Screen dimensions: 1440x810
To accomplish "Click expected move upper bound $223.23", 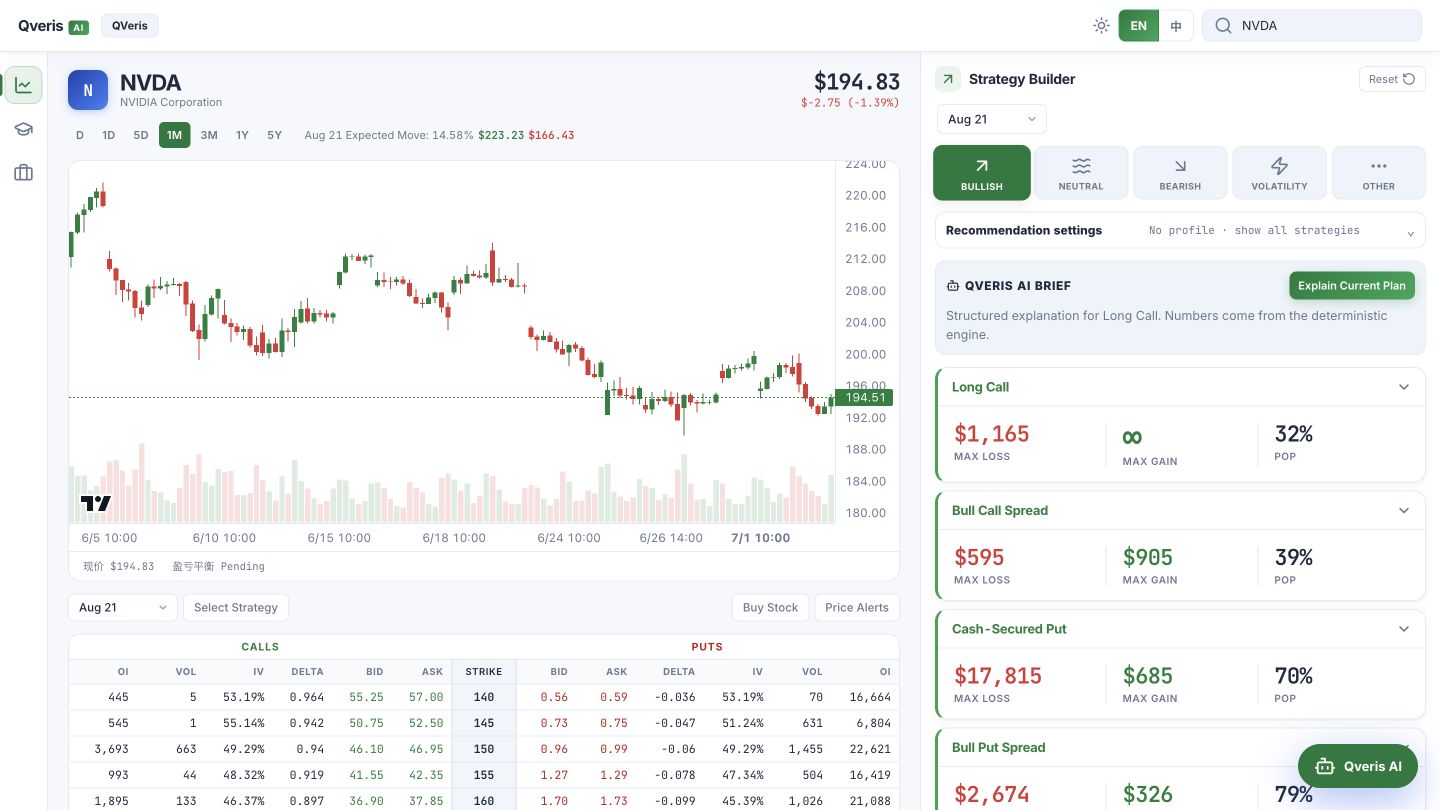I will pos(501,135).
